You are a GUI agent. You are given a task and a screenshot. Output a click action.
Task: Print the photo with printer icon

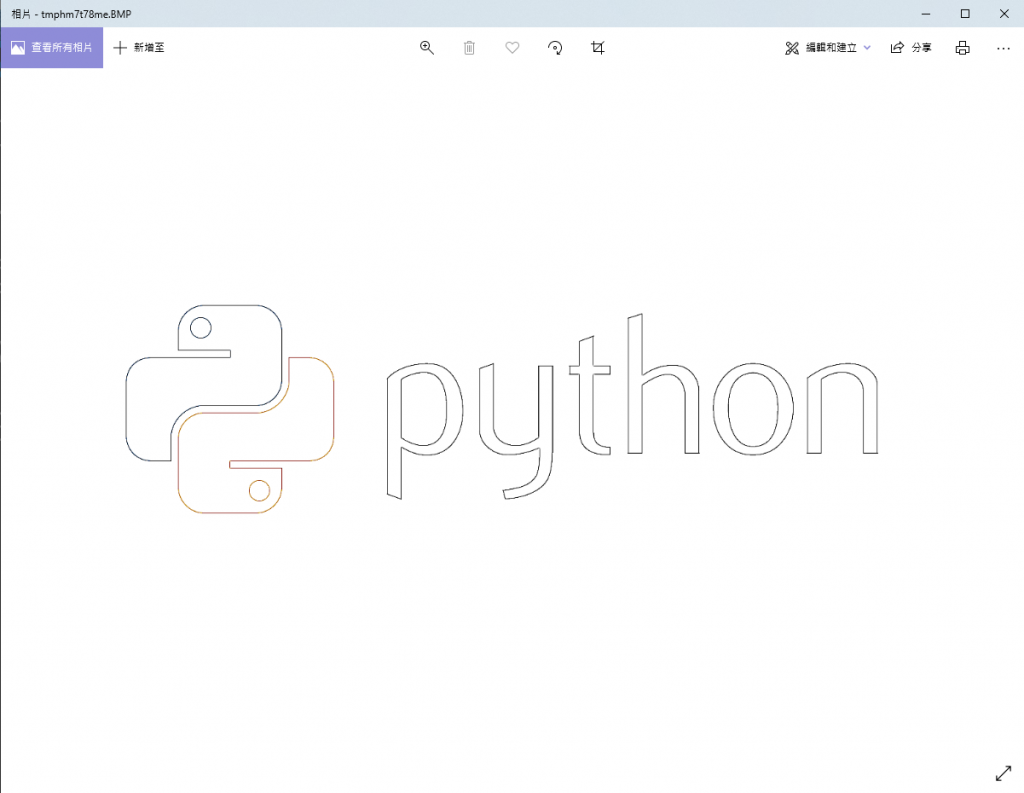click(x=962, y=48)
